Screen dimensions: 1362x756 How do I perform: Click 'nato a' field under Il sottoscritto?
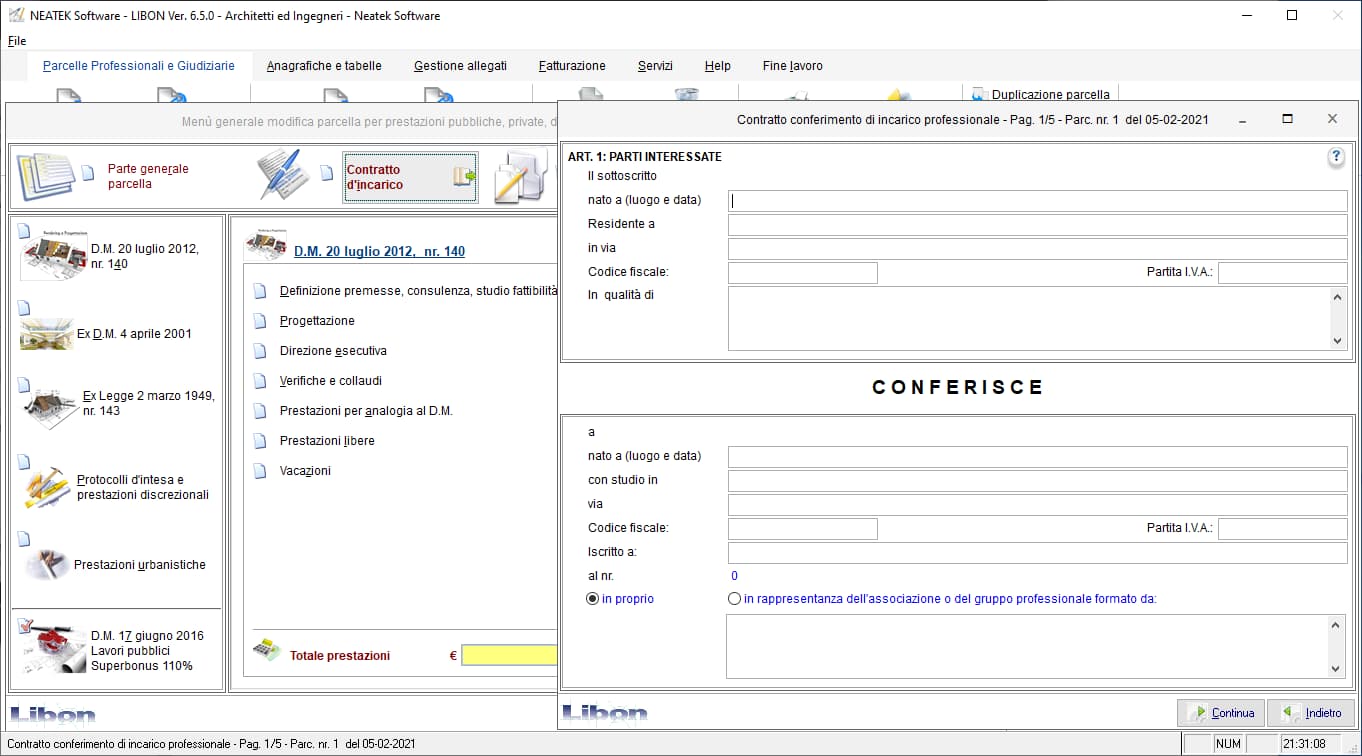tap(1038, 201)
